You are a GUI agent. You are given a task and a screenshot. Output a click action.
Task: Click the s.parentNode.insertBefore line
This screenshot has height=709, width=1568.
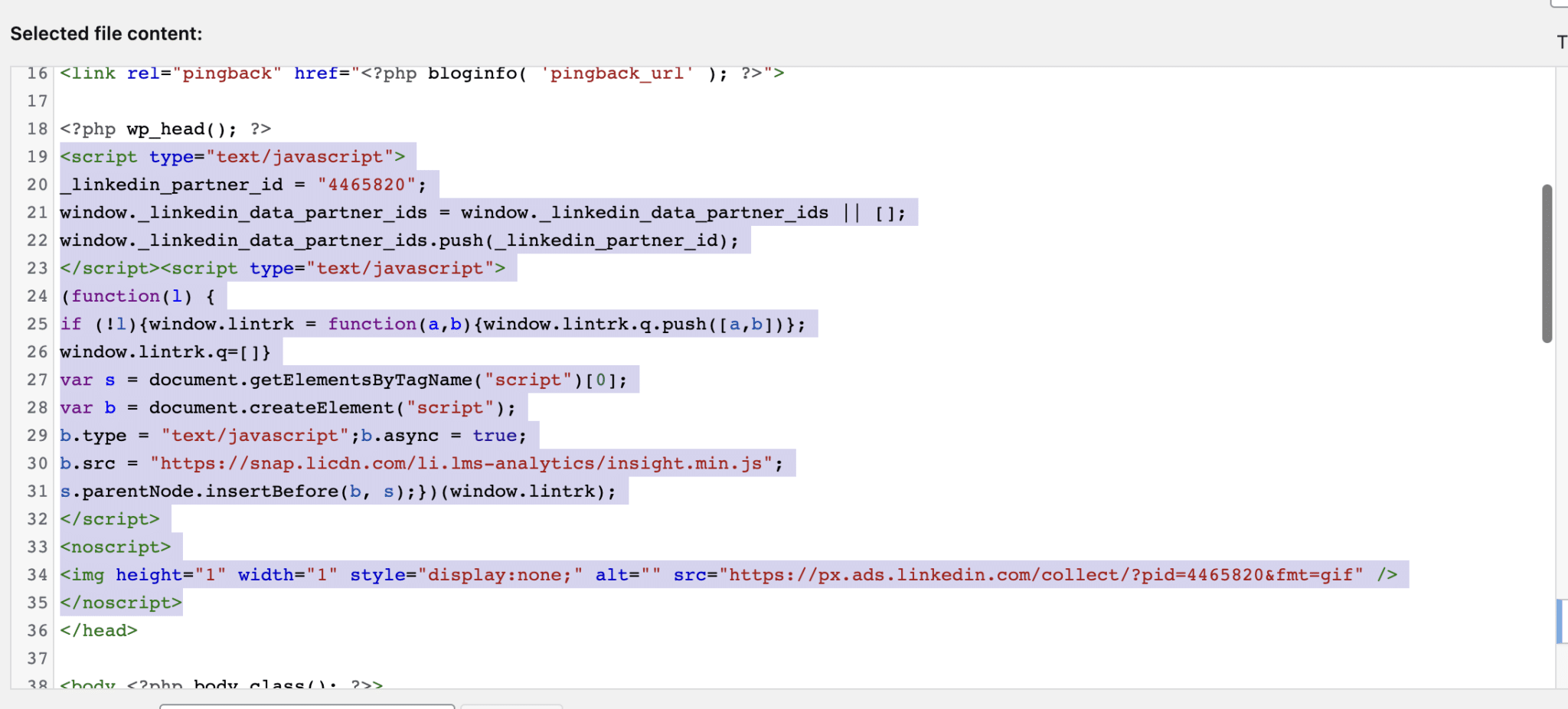[x=338, y=492]
